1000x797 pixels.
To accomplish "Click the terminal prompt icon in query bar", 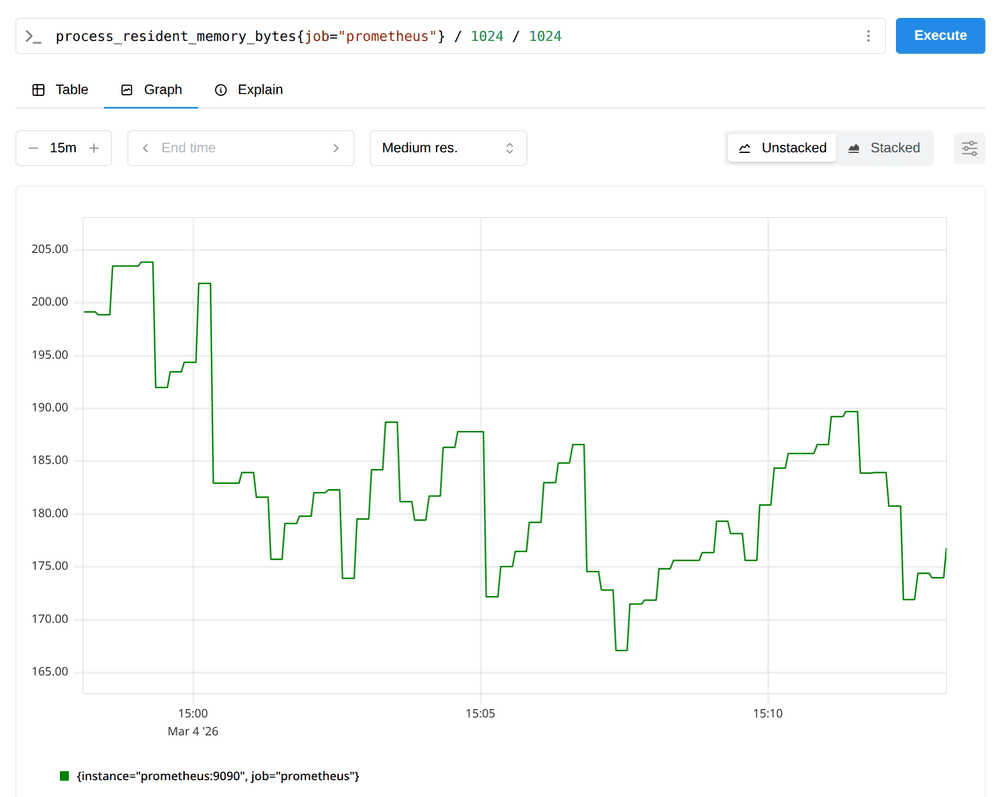I will 32,35.
